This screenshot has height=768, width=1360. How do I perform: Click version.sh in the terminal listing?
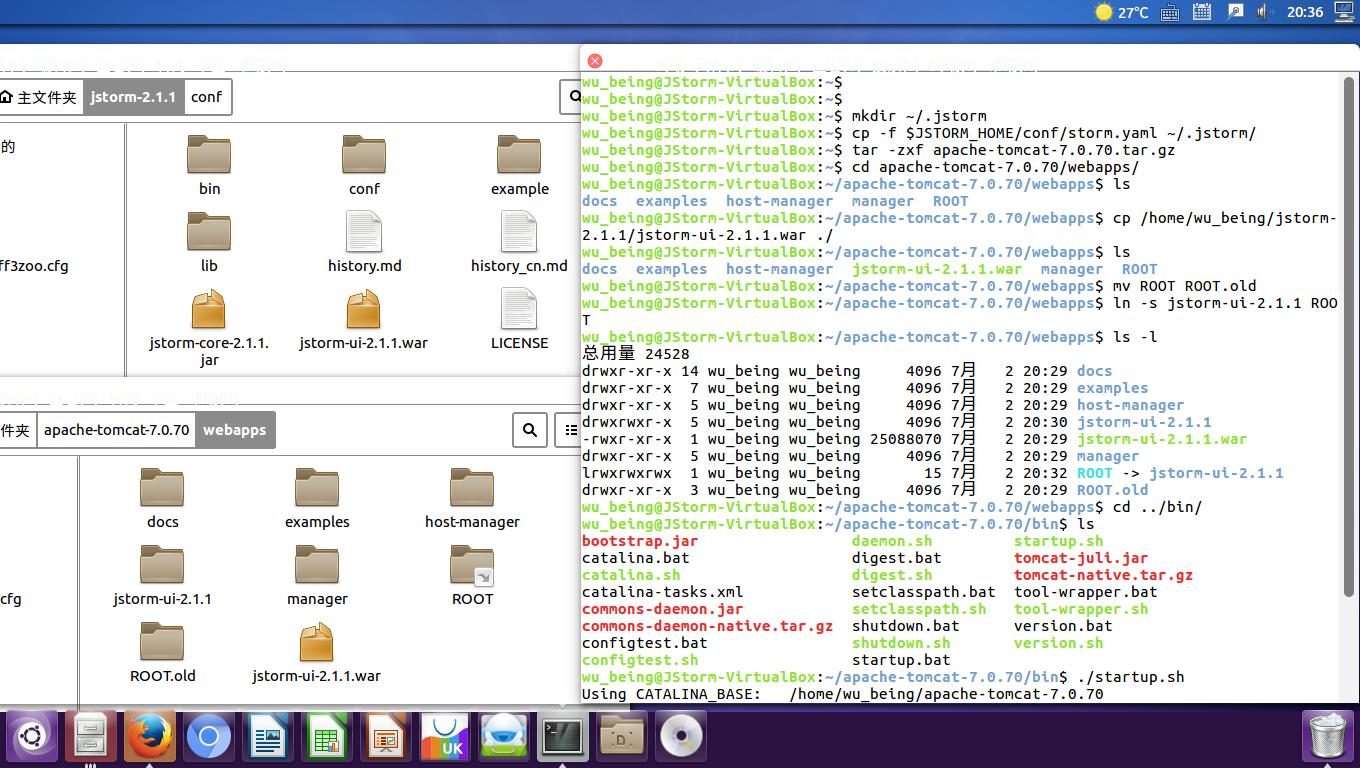(x=1059, y=643)
